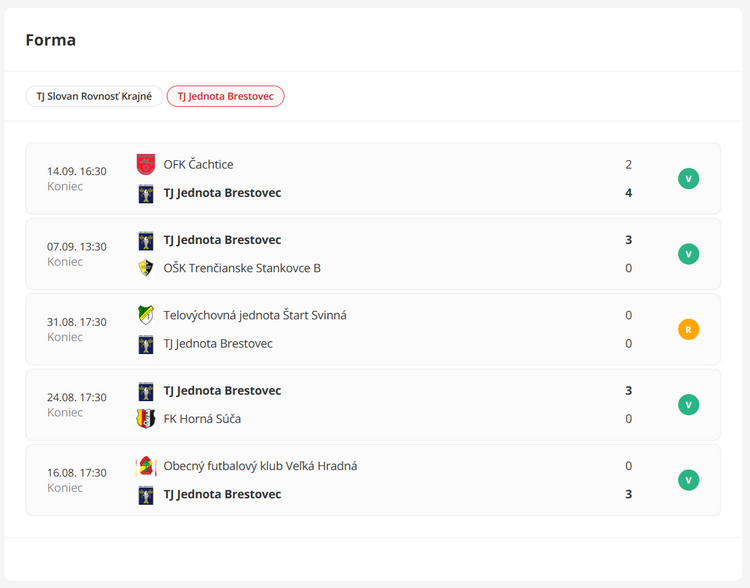The height and width of the screenshot is (588, 750).
Task: Click the green V badge for 24.08 match
Action: (688, 405)
